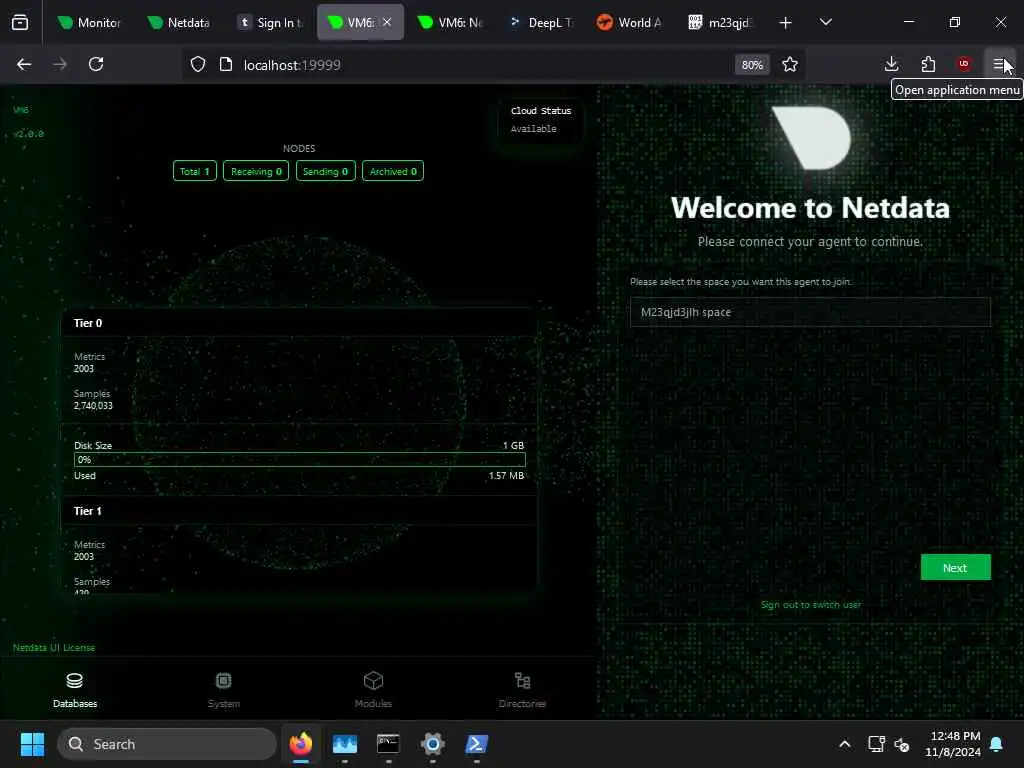Click the Total 1 nodes badge

click(195, 171)
